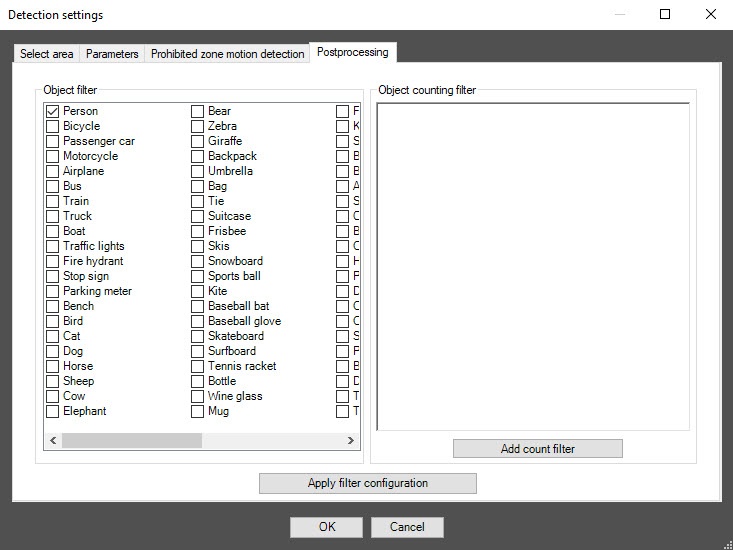Uncheck the Person object filter
The height and width of the screenshot is (550, 733).
52,111
